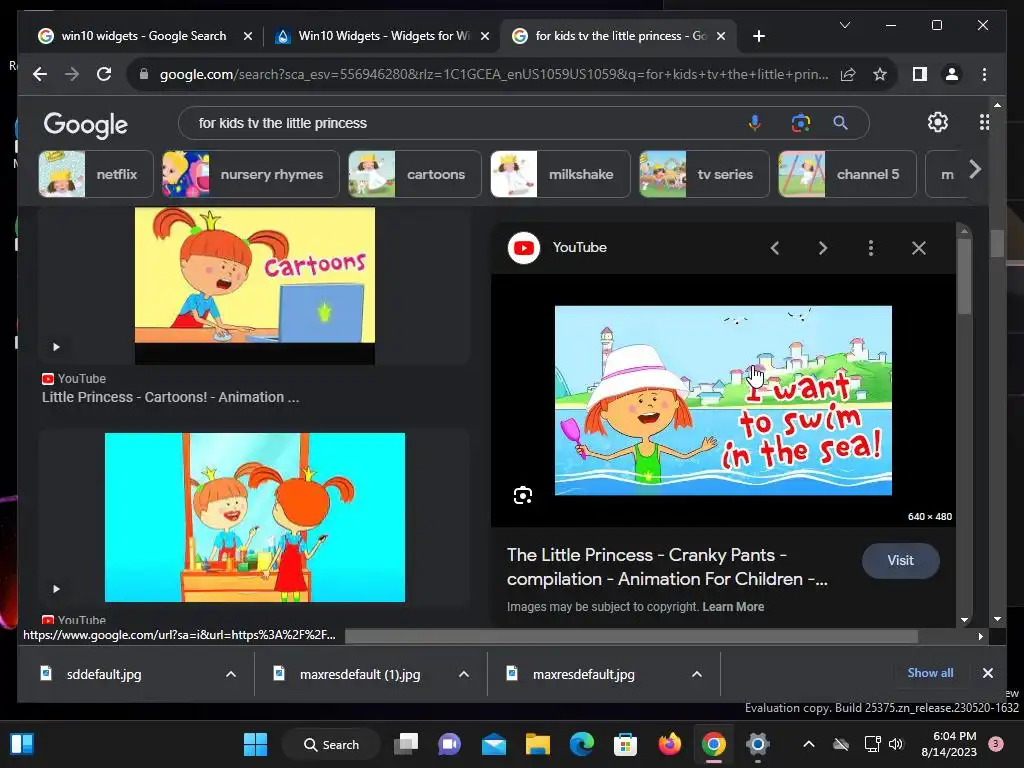Search by voice microphone icon

click(x=754, y=123)
